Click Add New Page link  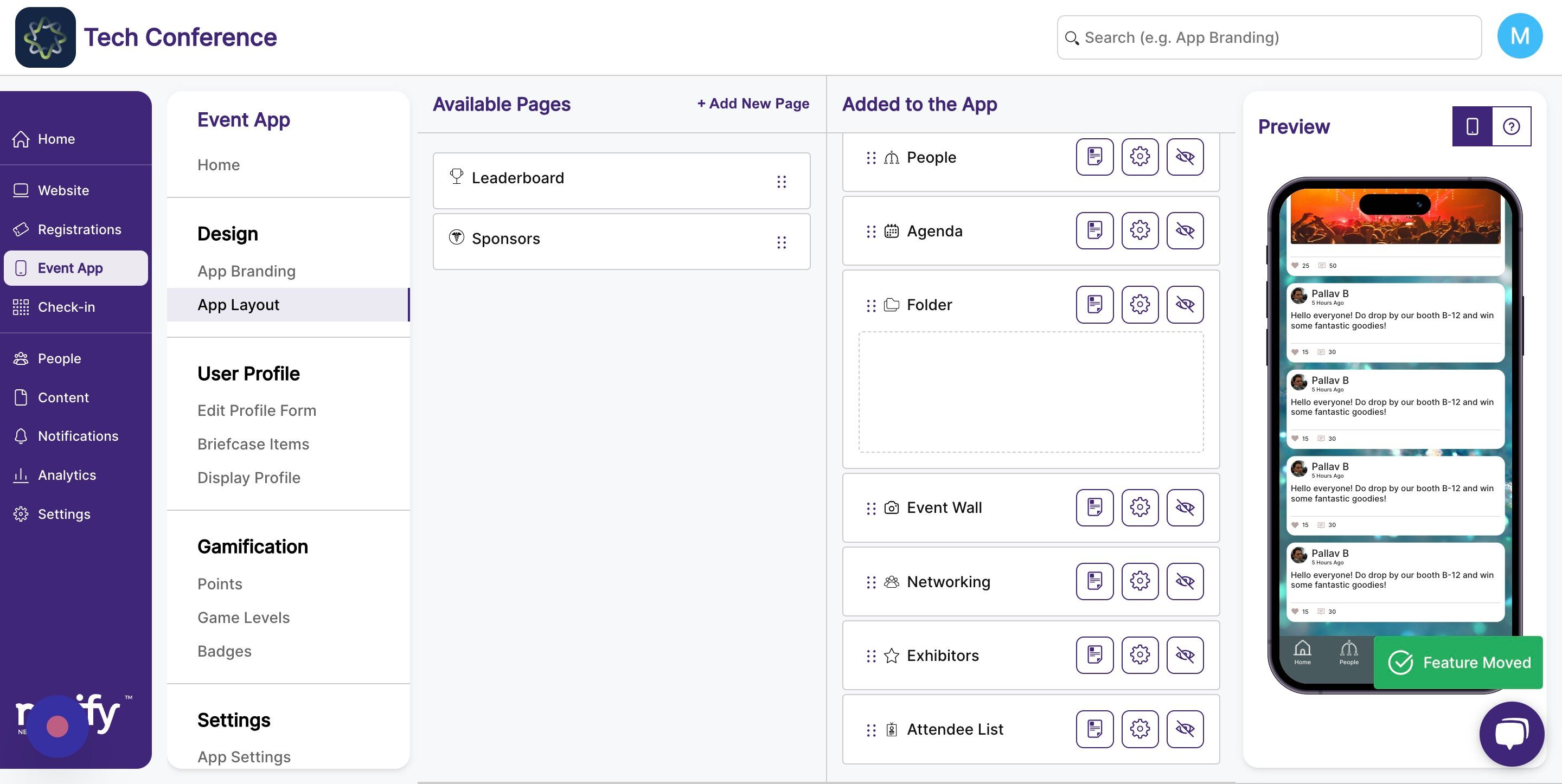point(753,103)
